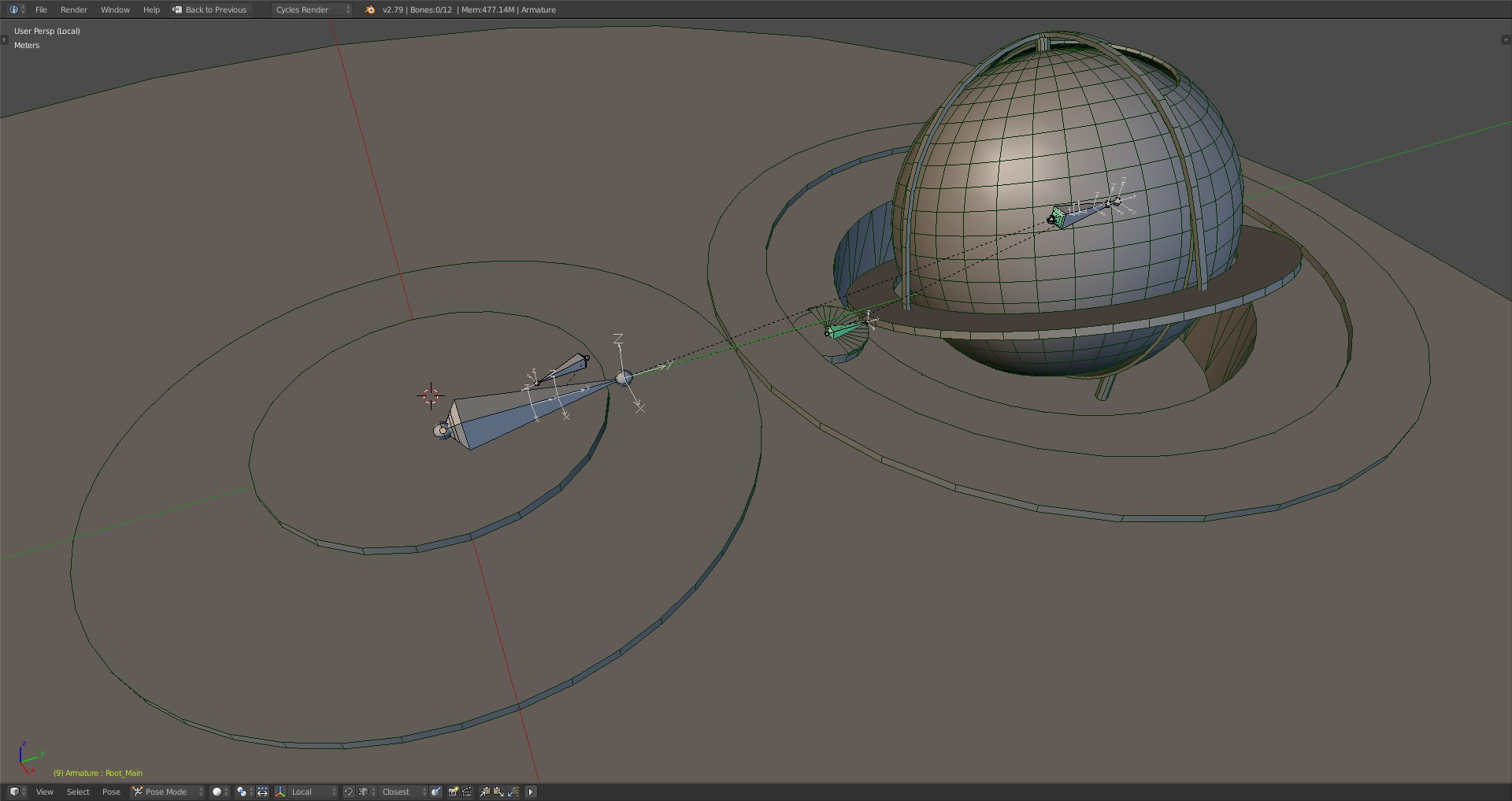Click the OpenGL render image camera icon
Screen dimensions: 1512x801
coord(454,792)
